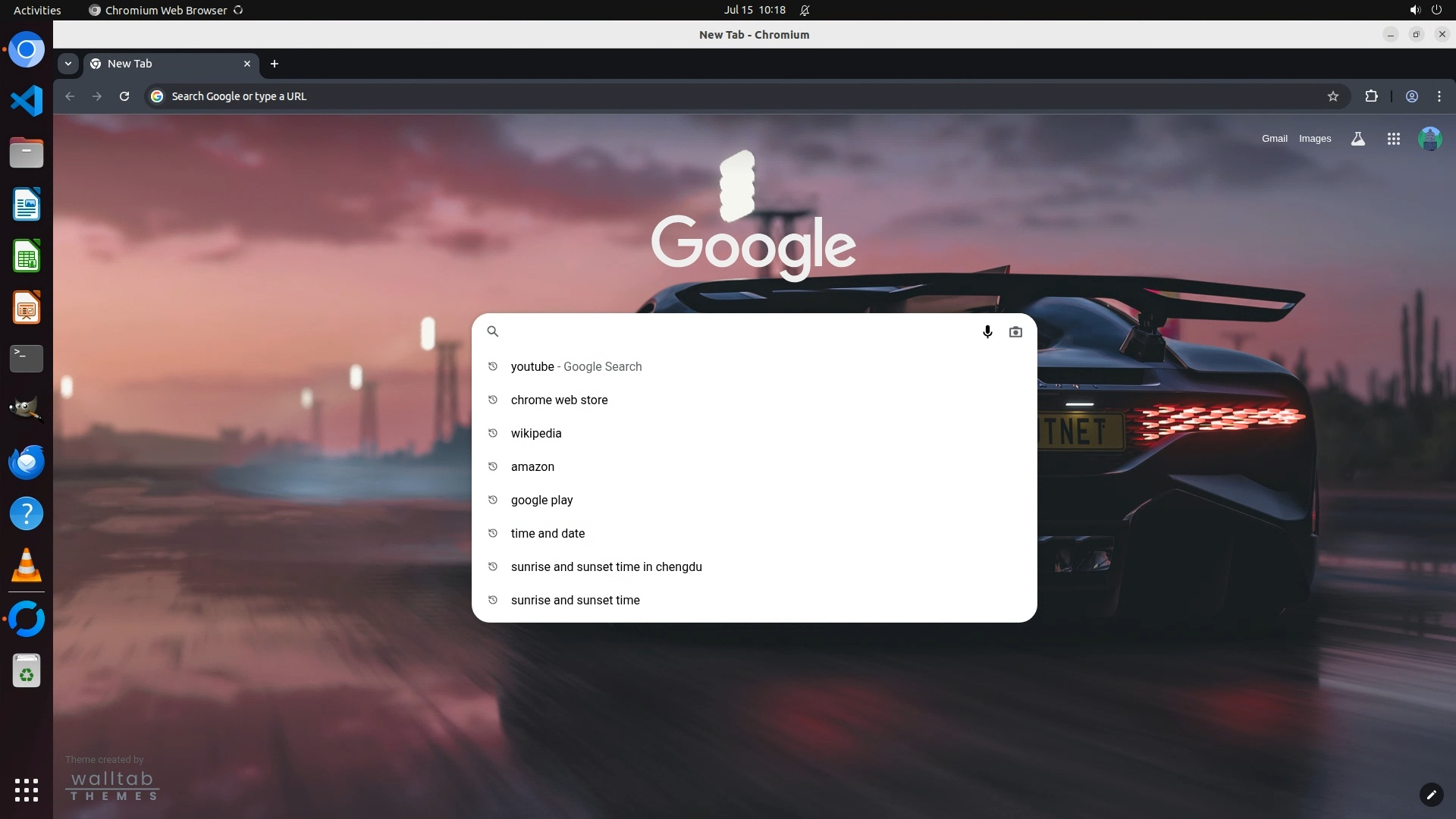This screenshot has height=819, width=1456.
Task: Open the system power menu
Action: click(x=1436, y=10)
